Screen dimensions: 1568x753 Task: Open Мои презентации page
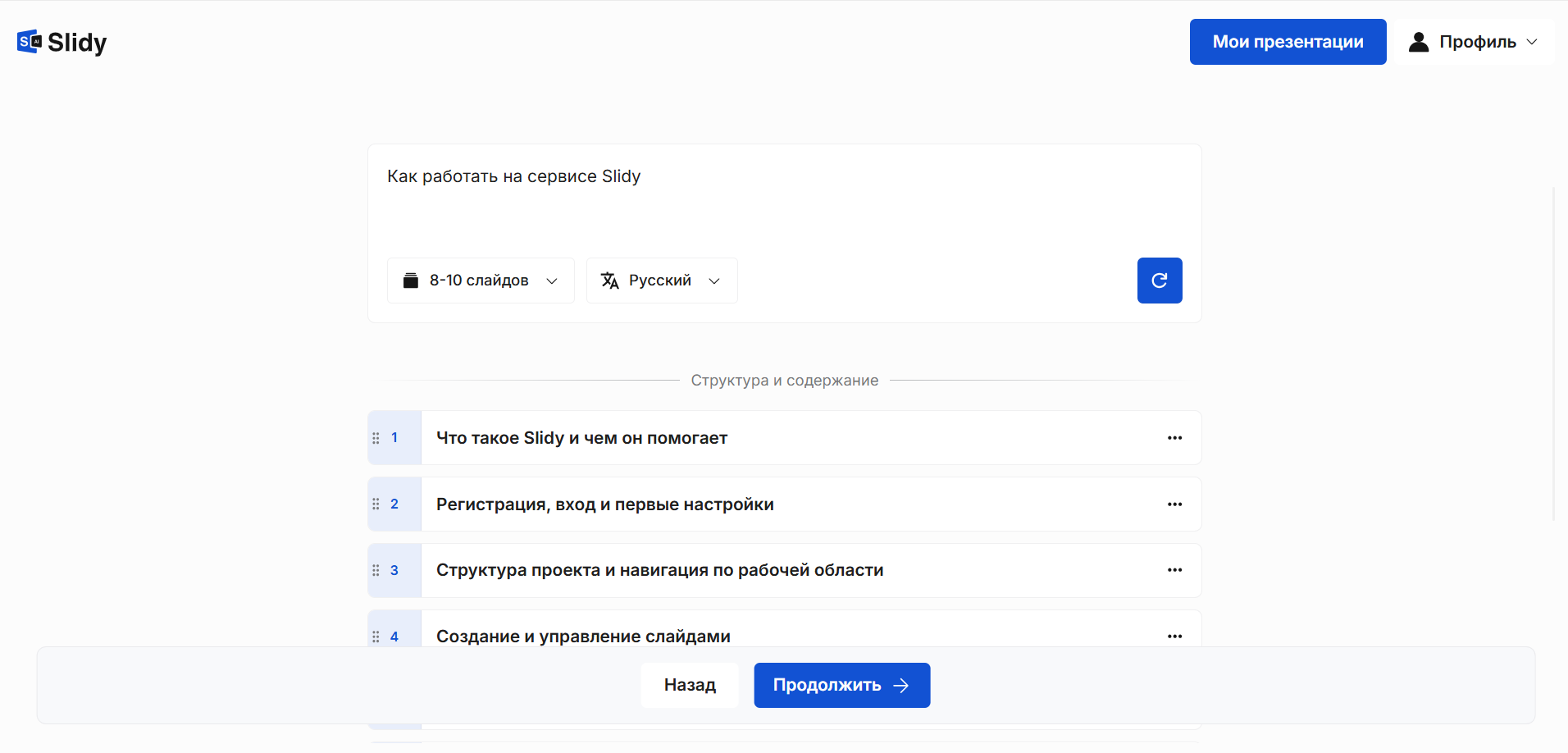point(1288,42)
